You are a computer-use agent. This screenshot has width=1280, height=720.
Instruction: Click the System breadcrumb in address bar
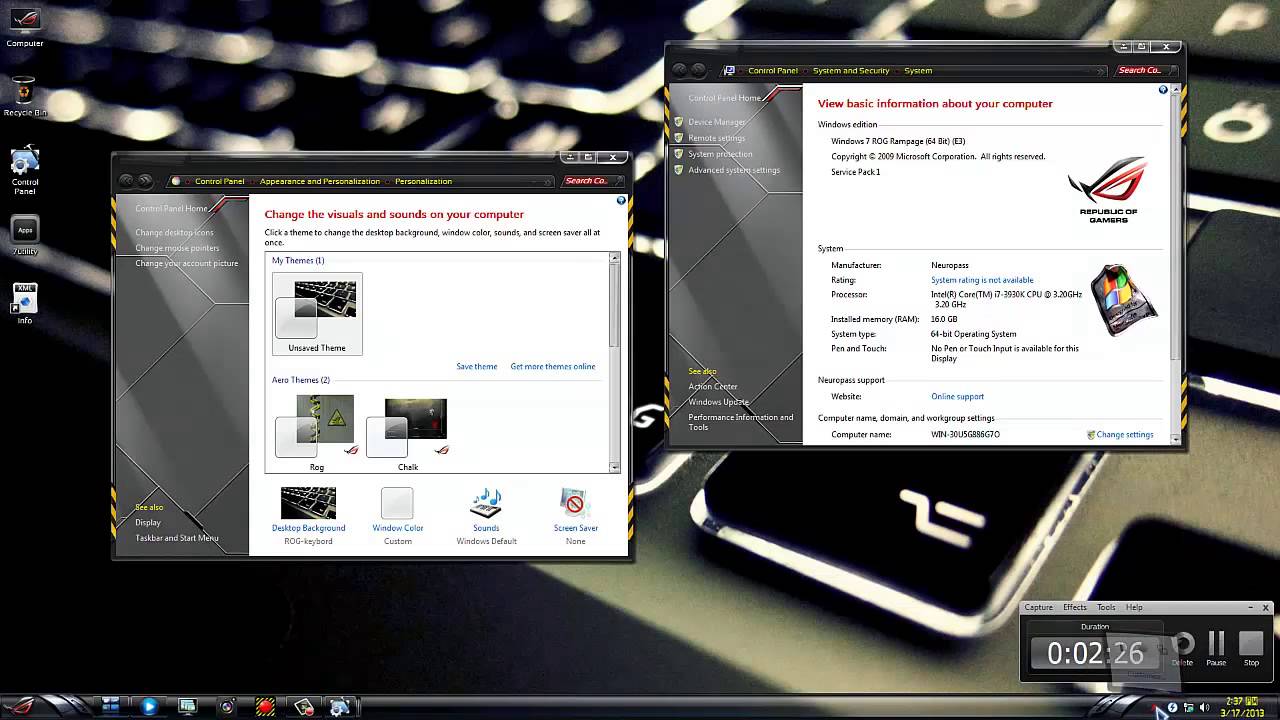click(x=918, y=70)
